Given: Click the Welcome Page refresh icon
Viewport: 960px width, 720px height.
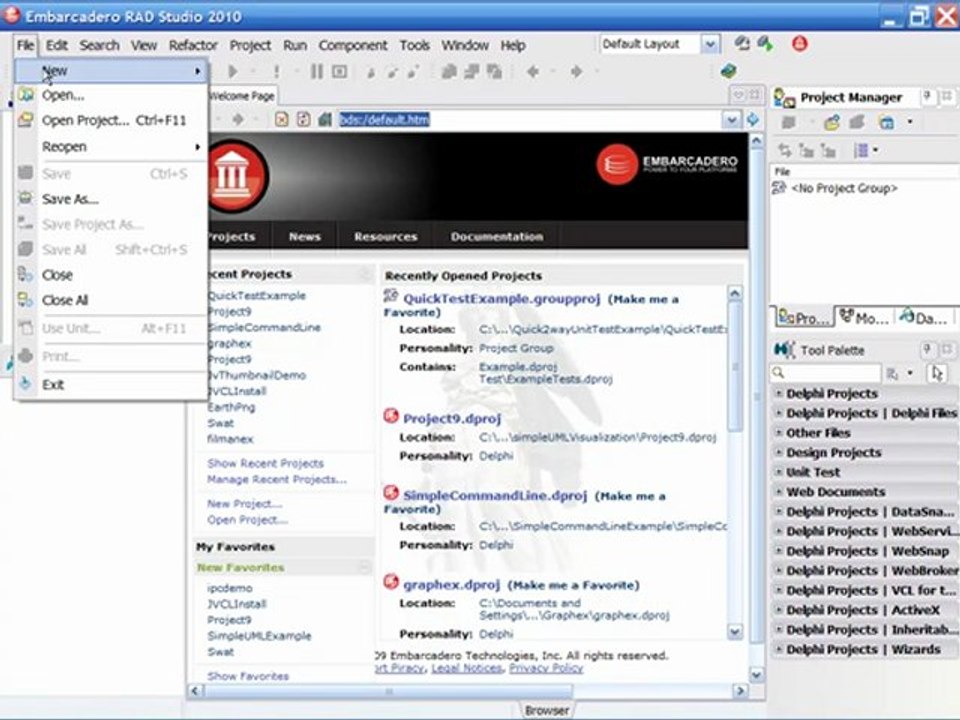Looking at the screenshot, I should 303,119.
